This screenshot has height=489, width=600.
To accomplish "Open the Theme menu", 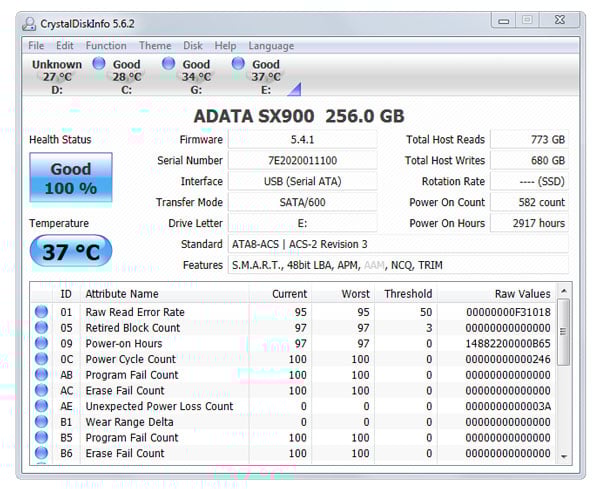I will pyautogui.click(x=155, y=46).
